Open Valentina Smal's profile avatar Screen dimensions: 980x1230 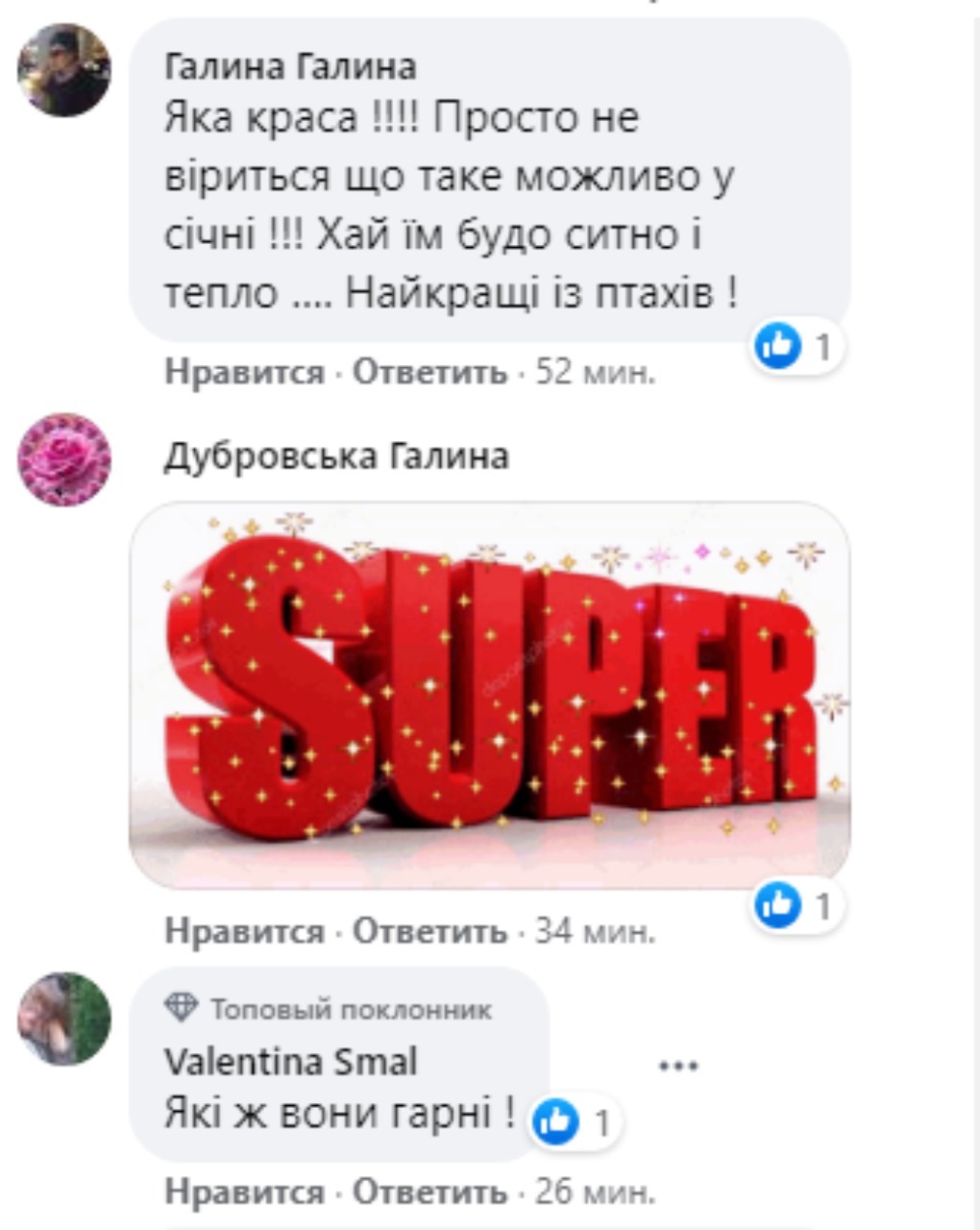click(x=64, y=1019)
